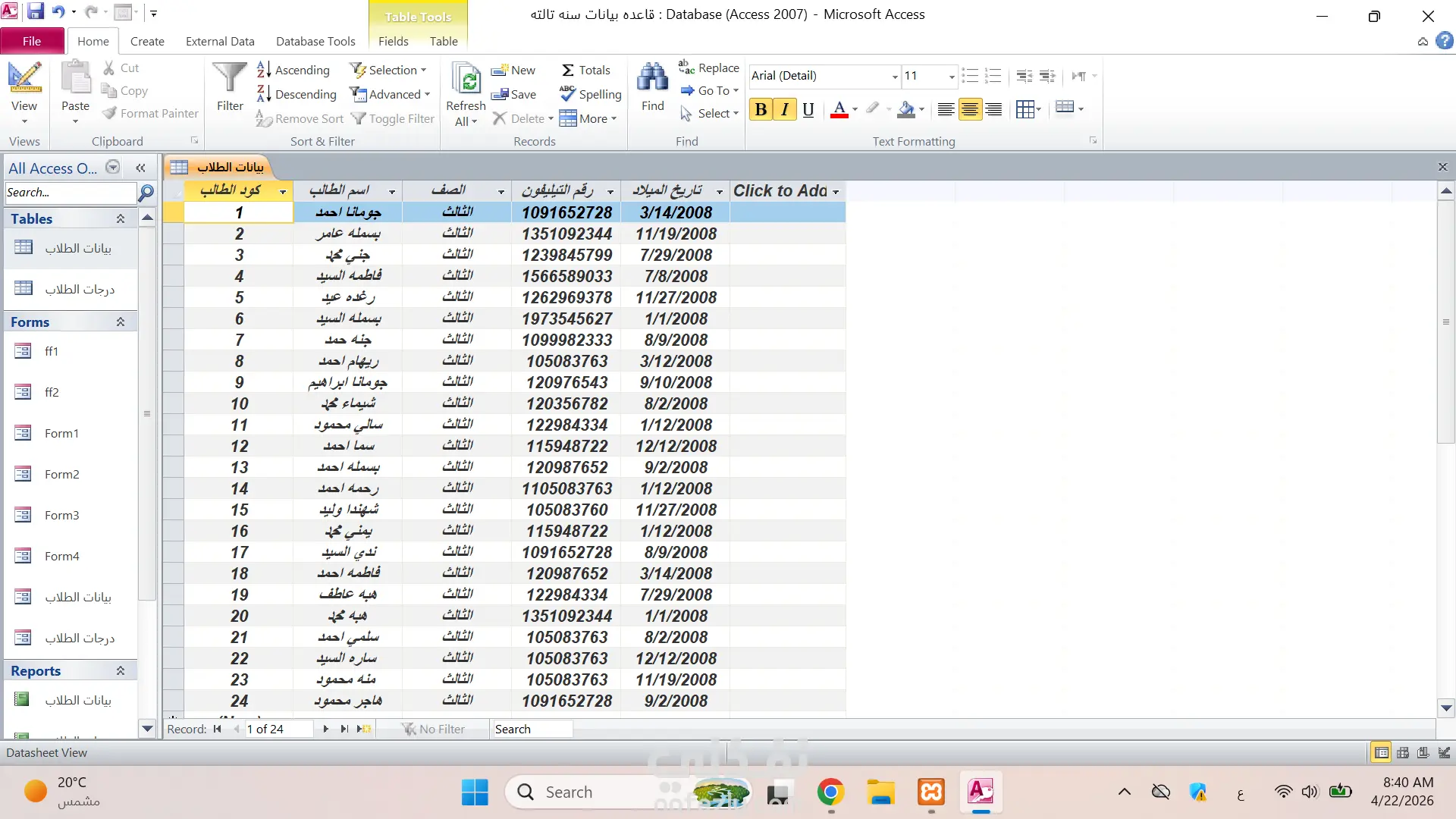This screenshot has height=819, width=1456.
Task: Align text left
Action: click(946, 109)
